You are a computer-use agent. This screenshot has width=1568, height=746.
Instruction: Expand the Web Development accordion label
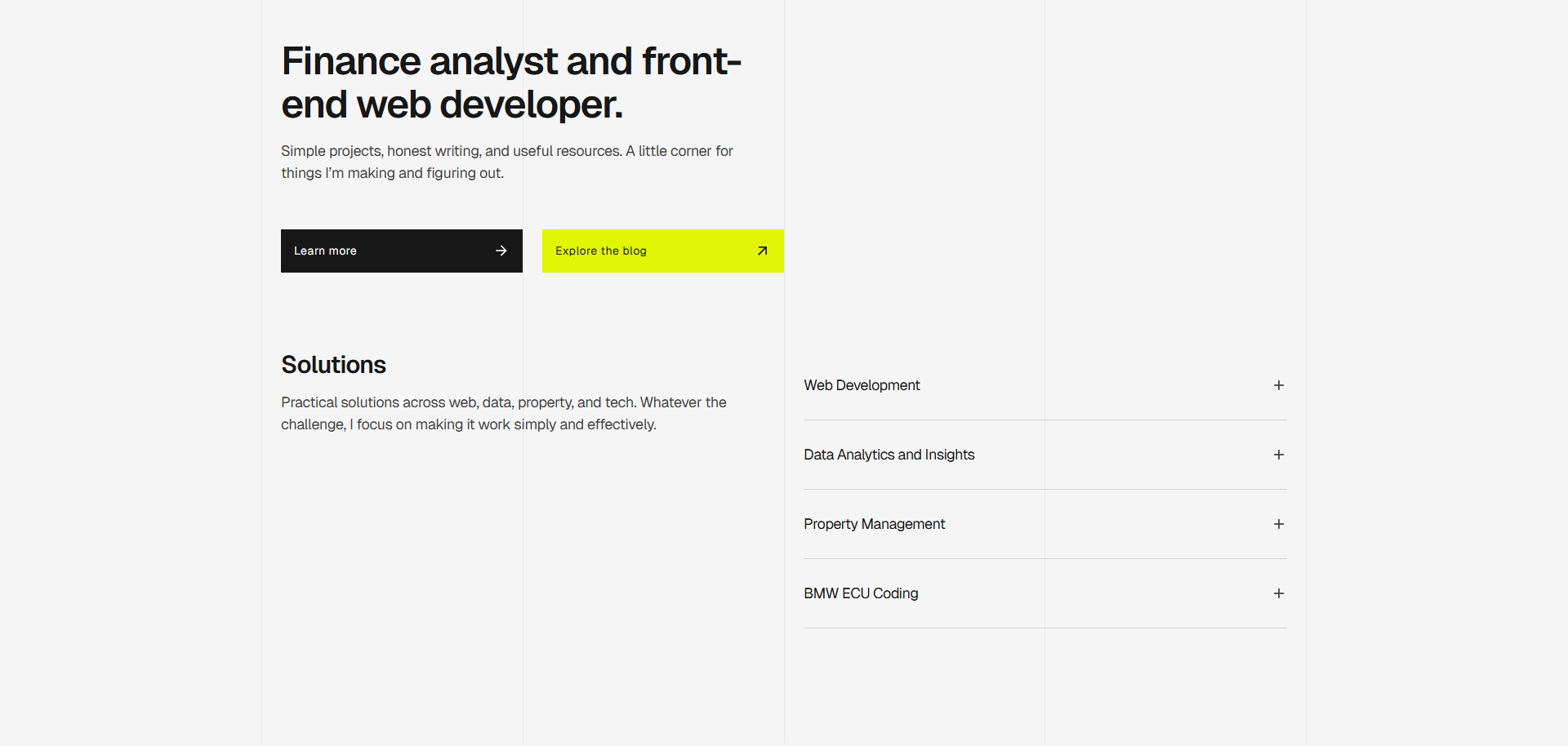[862, 385]
